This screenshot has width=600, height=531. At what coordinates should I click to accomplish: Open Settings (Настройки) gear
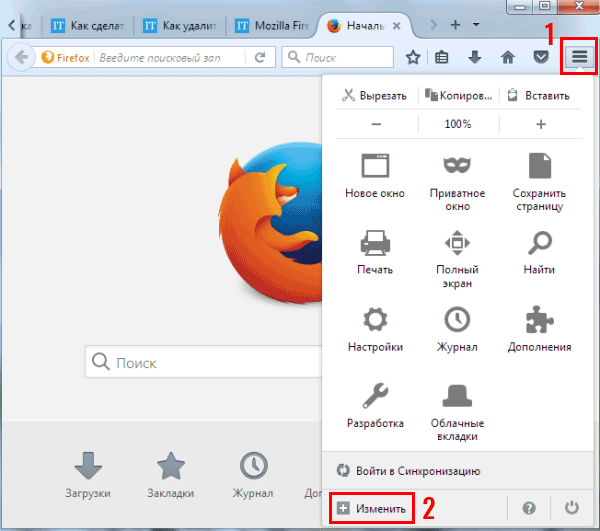tap(375, 329)
